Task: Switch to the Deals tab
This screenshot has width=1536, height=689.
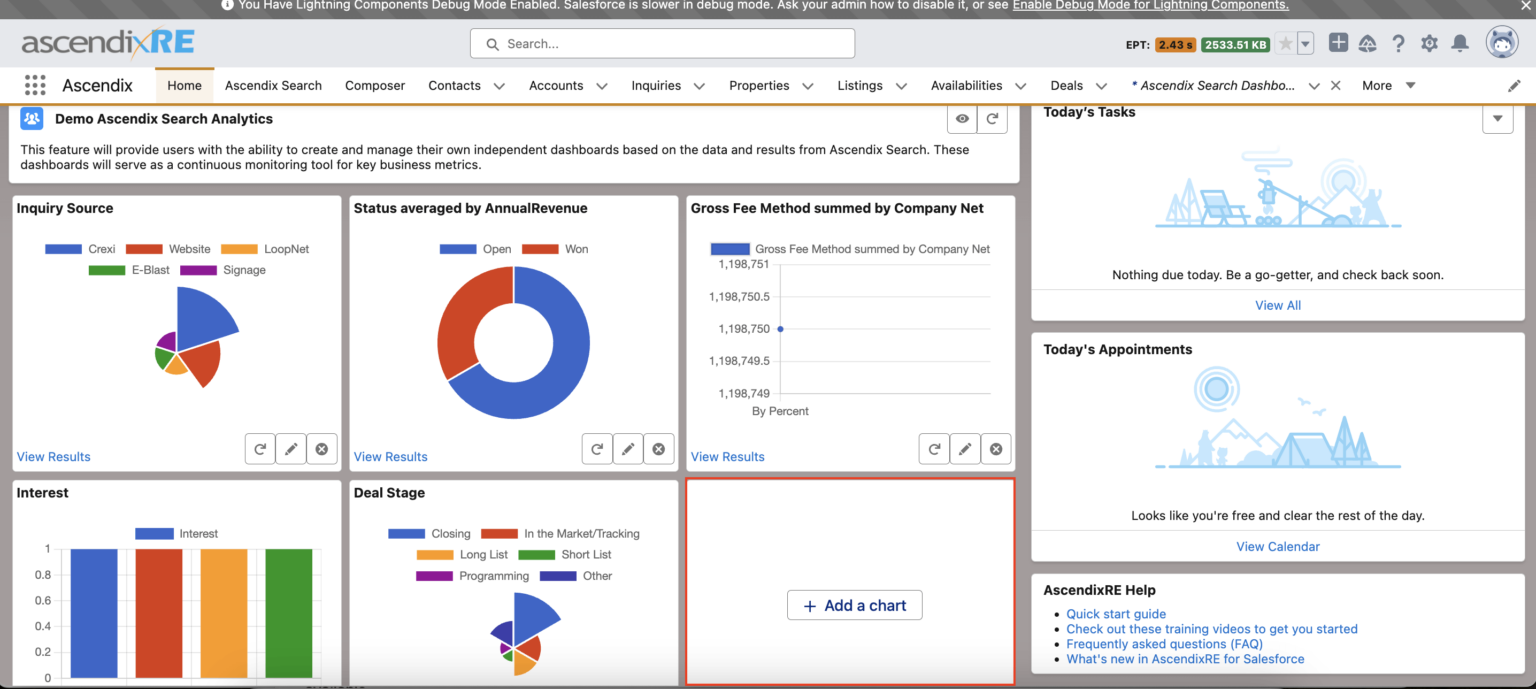Action: [1067, 86]
